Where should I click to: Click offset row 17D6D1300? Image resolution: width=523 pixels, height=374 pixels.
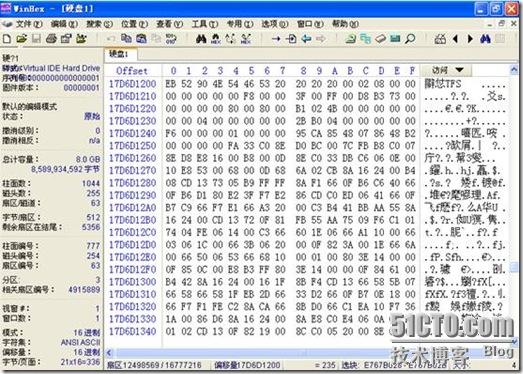(x=133, y=282)
